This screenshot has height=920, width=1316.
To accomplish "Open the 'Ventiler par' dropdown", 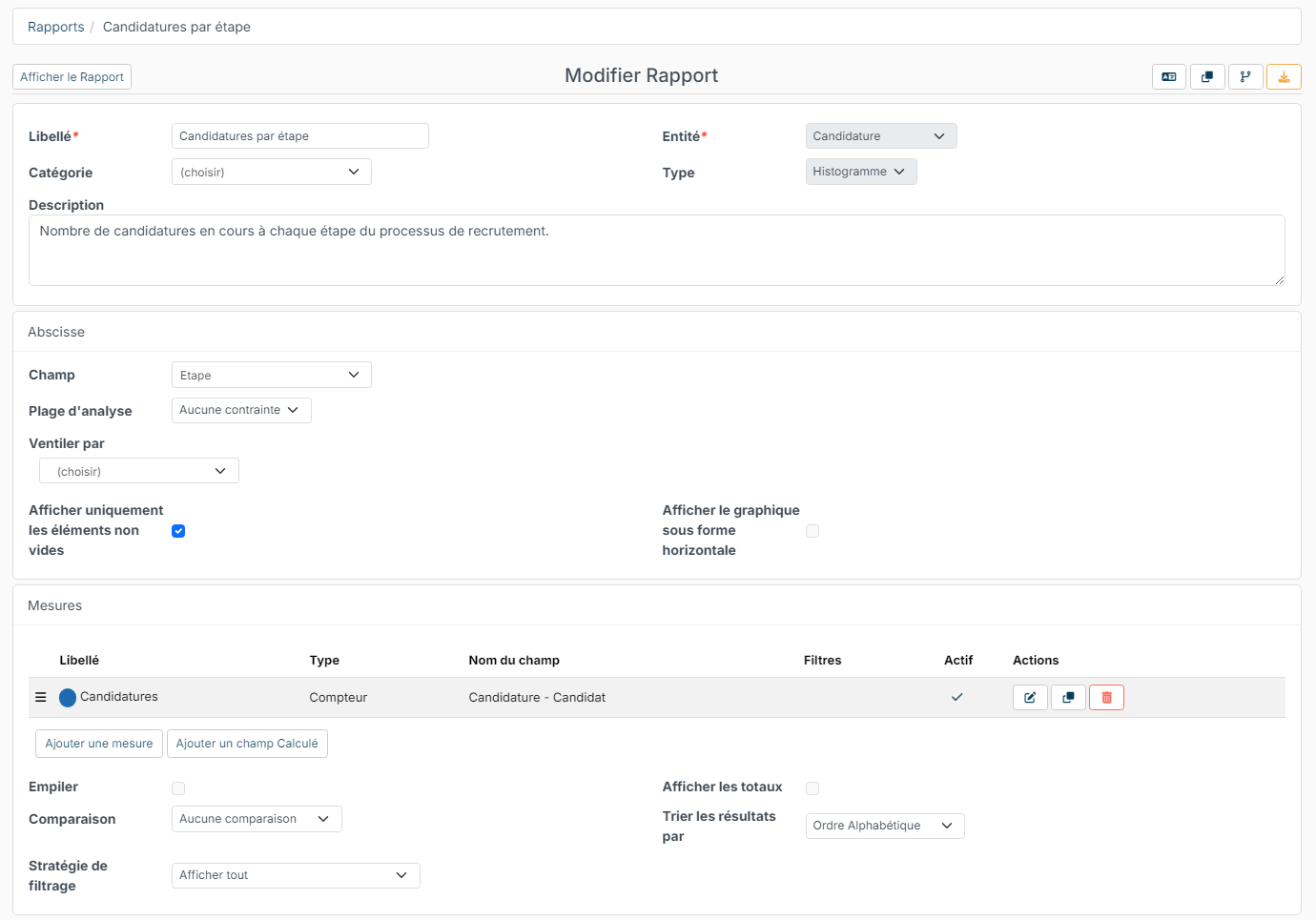I will click(x=139, y=471).
